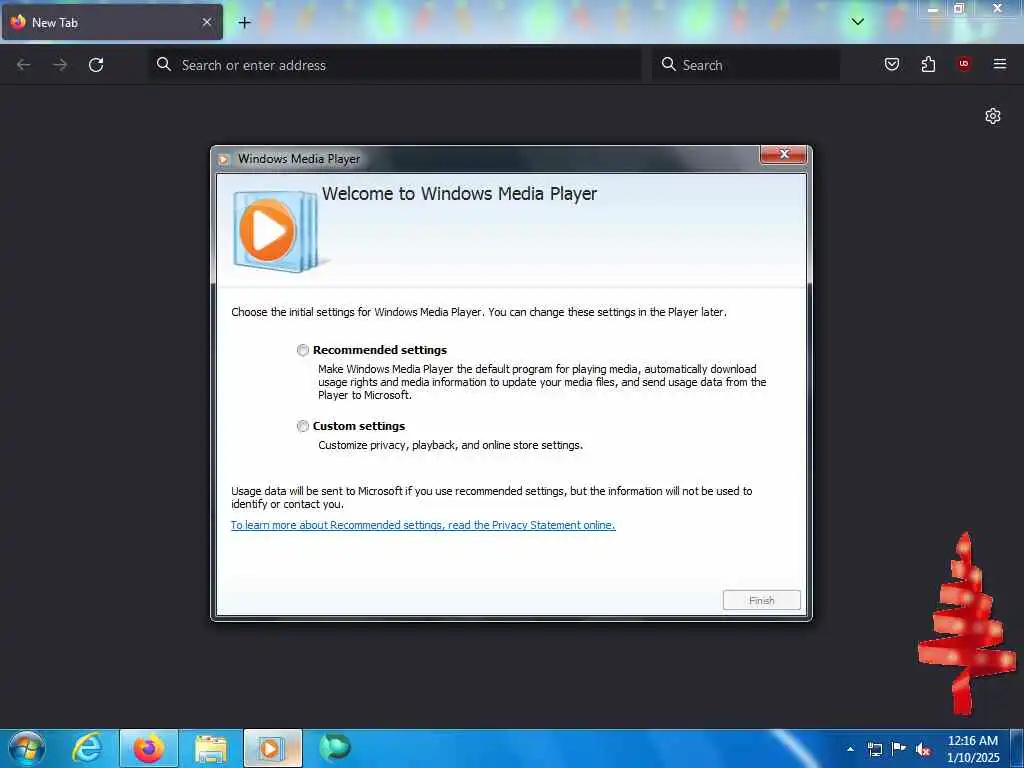Click the network tray icon

[875, 749]
